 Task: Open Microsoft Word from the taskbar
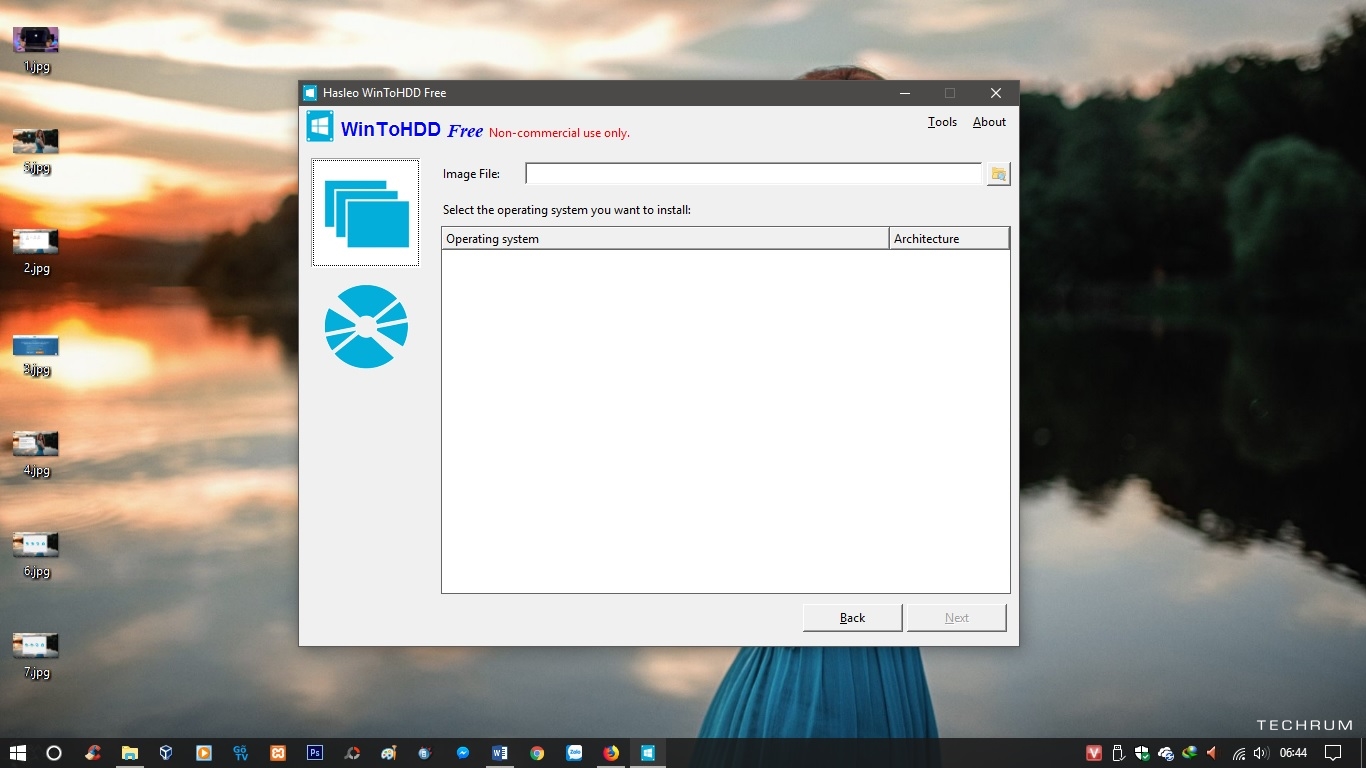click(x=500, y=753)
